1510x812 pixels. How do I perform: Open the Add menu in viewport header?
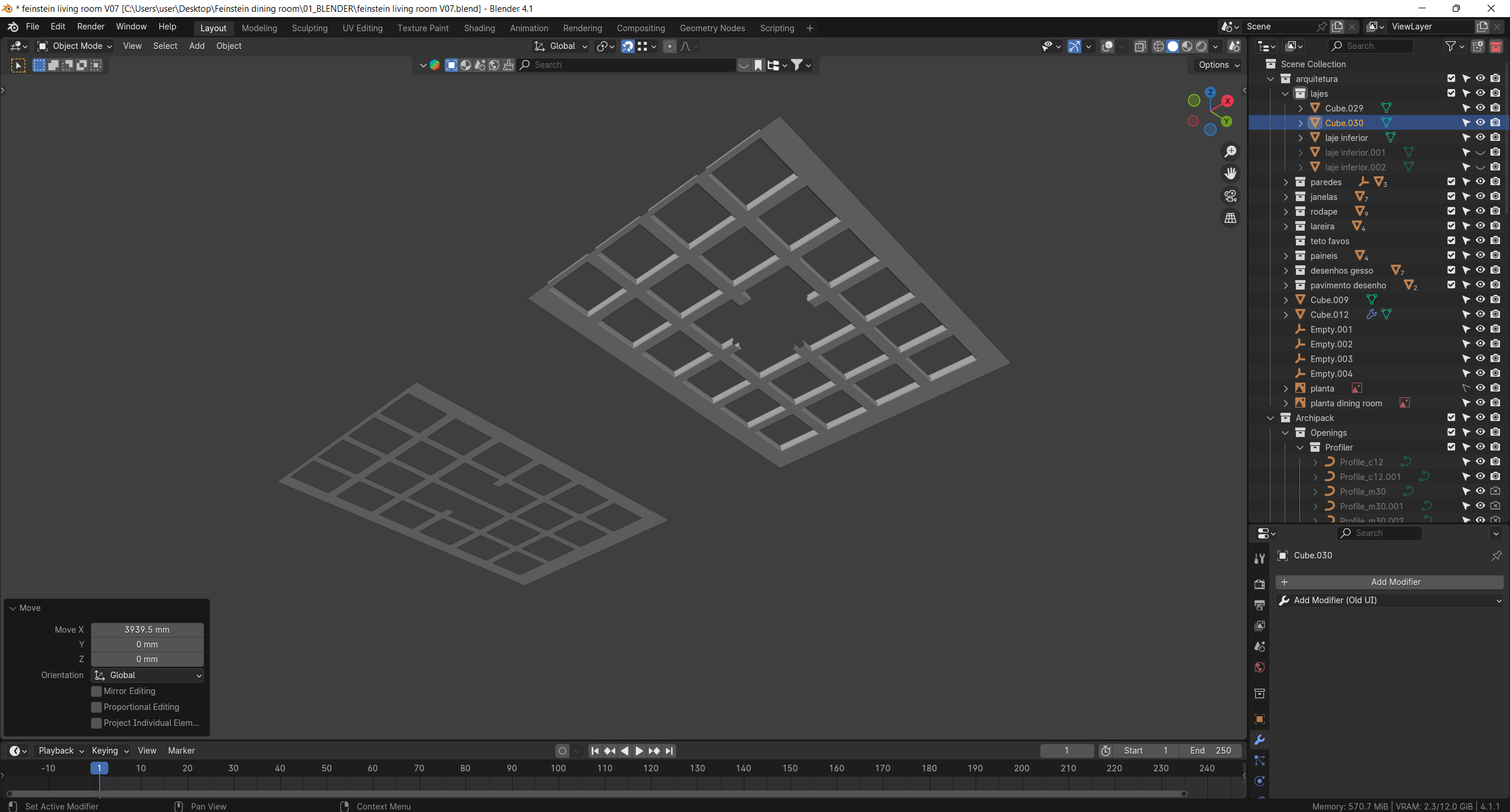pyautogui.click(x=196, y=46)
